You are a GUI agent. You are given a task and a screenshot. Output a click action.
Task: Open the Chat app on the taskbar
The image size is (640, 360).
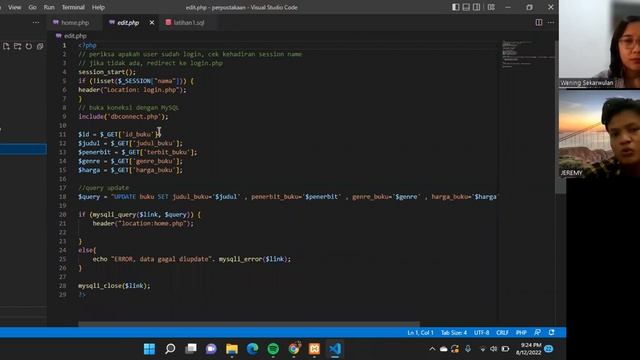[x=211, y=349]
